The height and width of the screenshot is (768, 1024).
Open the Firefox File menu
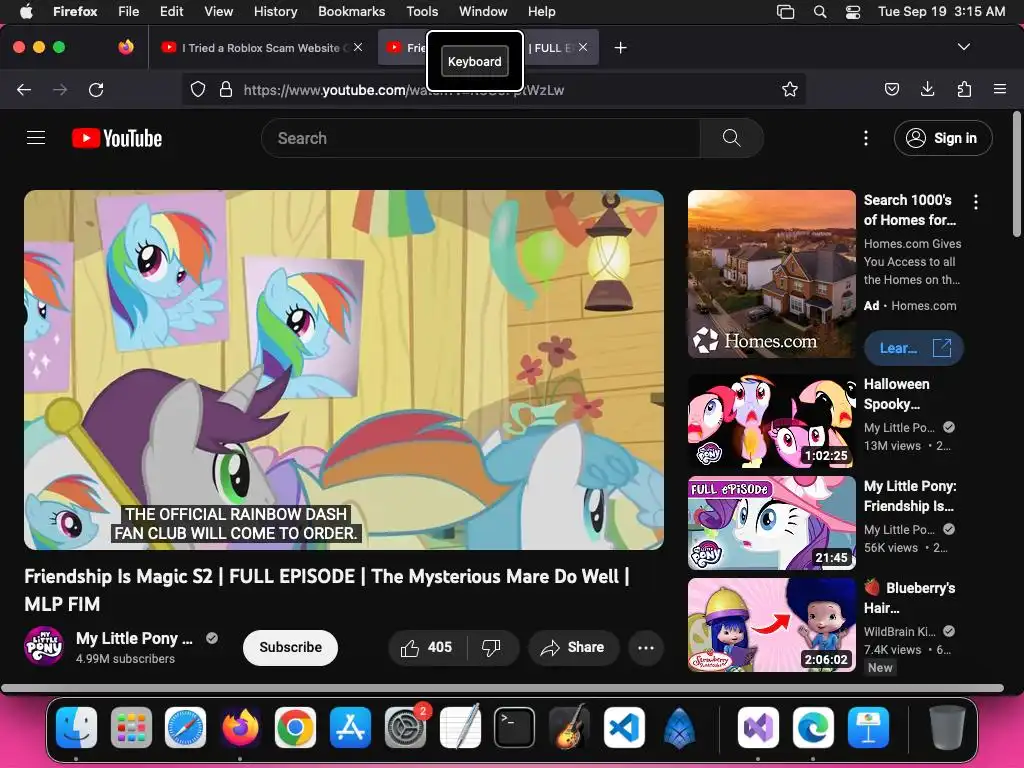pyautogui.click(x=128, y=12)
